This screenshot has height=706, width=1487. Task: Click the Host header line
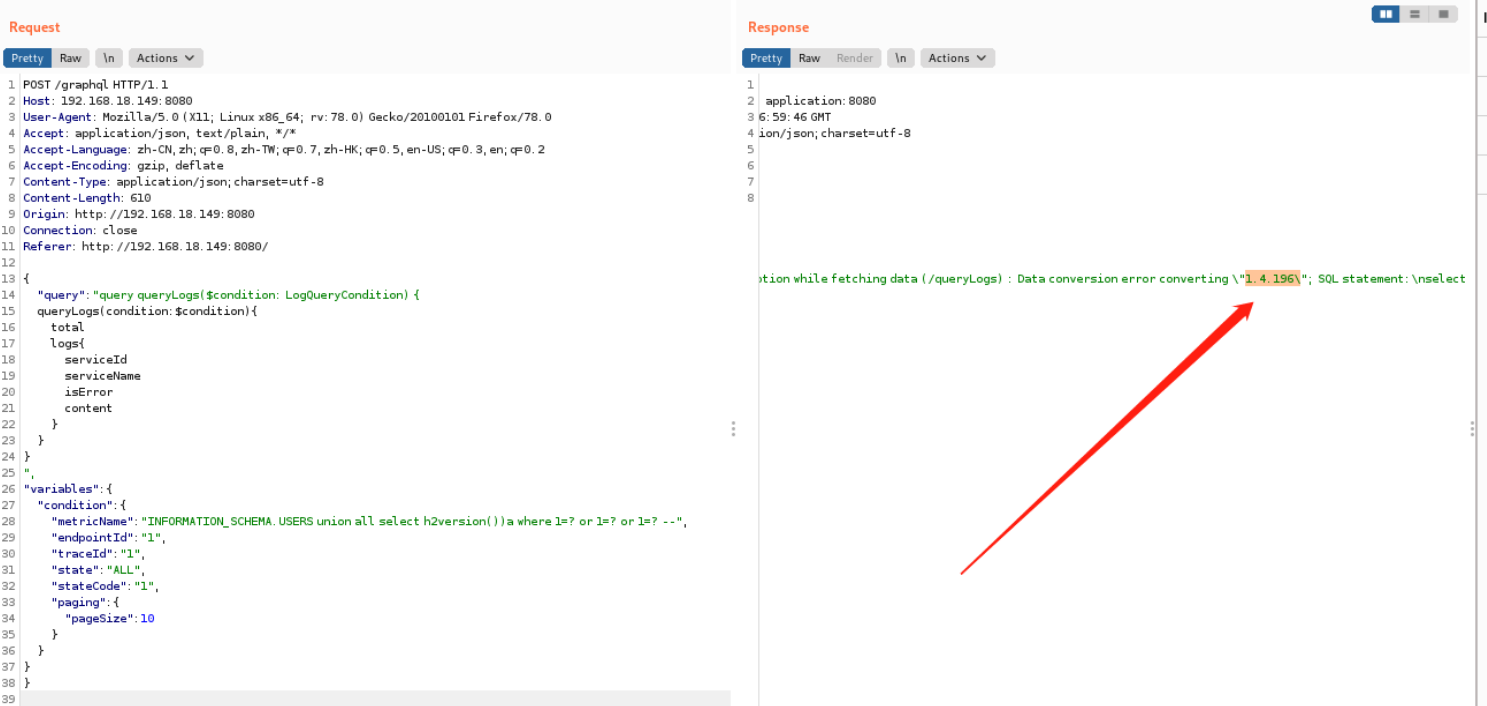[108, 101]
